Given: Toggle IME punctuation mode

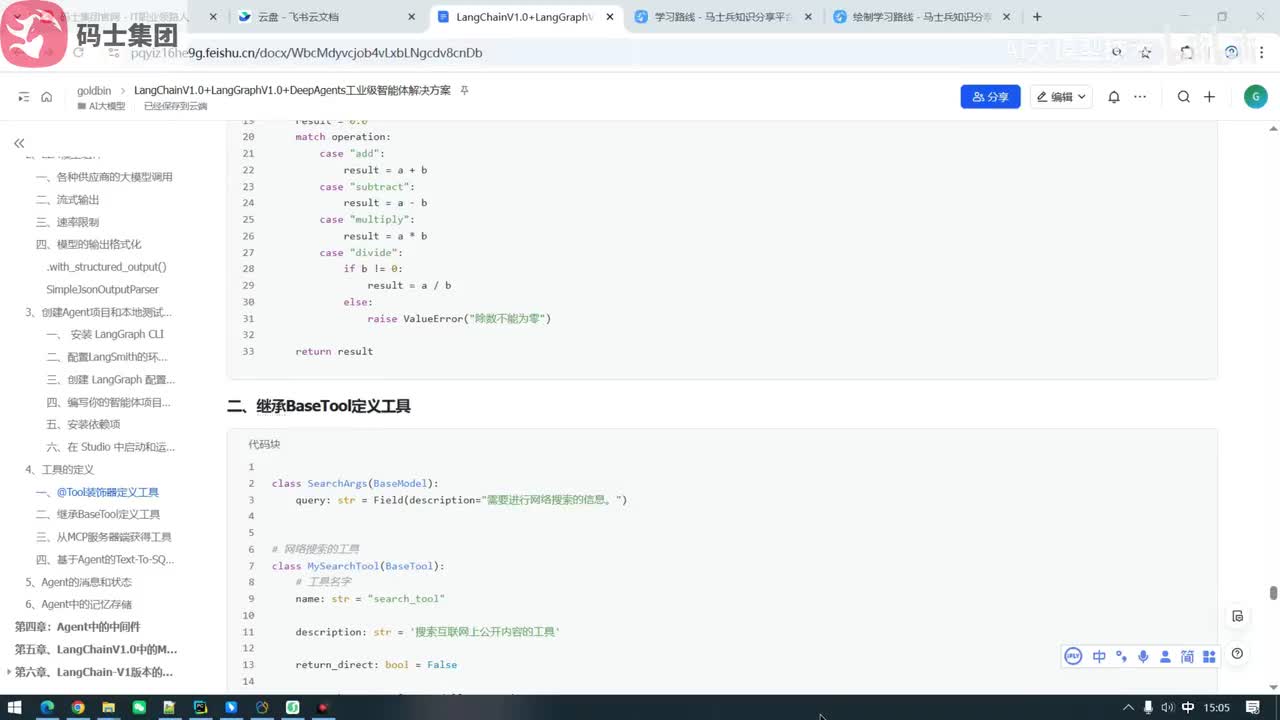Looking at the screenshot, I should click(1121, 657).
